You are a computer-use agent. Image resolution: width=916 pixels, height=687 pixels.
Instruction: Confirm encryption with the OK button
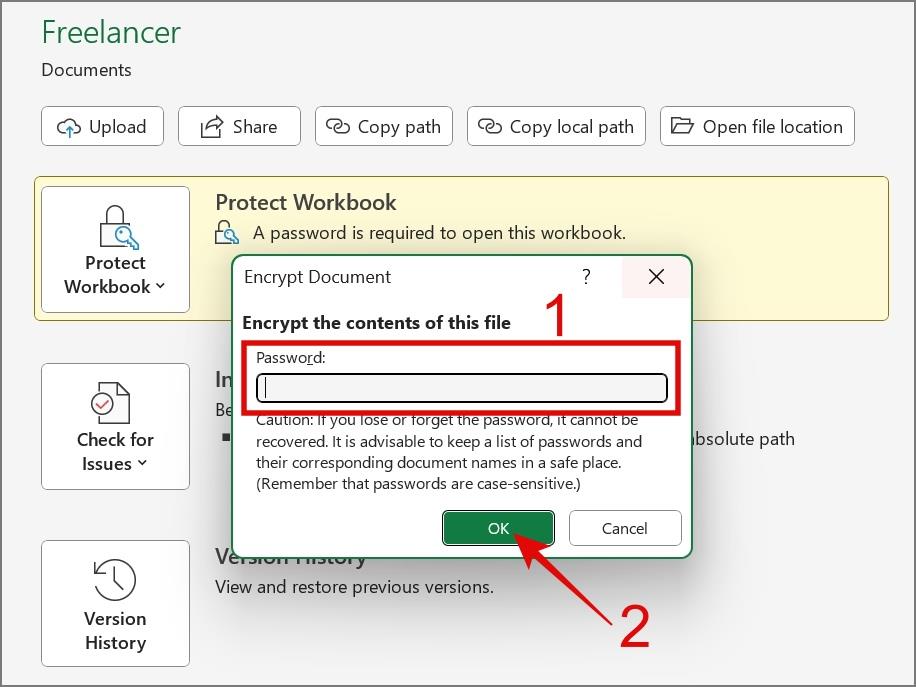tap(498, 528)
